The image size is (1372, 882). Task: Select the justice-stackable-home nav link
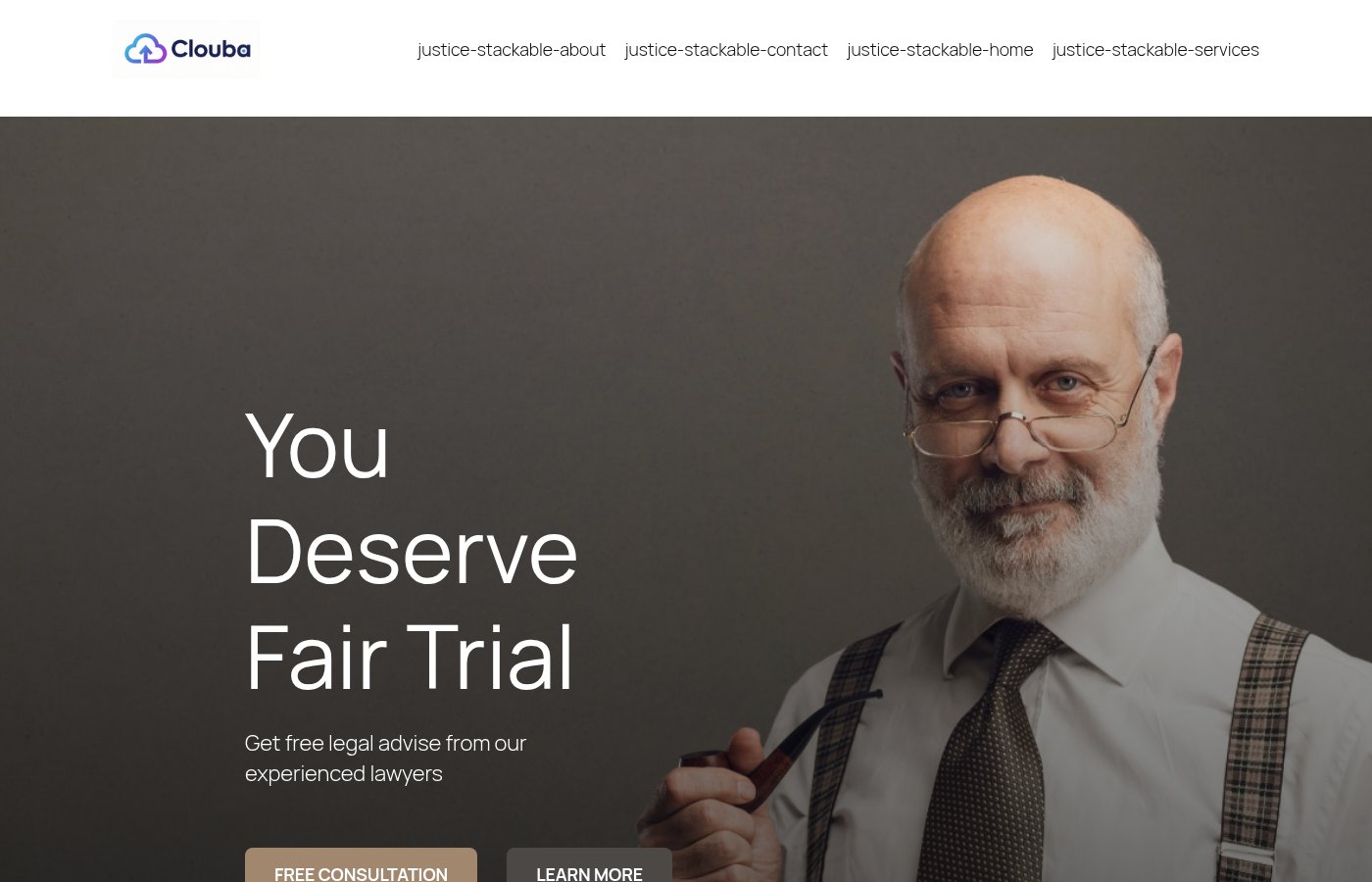tap(940, 50)
